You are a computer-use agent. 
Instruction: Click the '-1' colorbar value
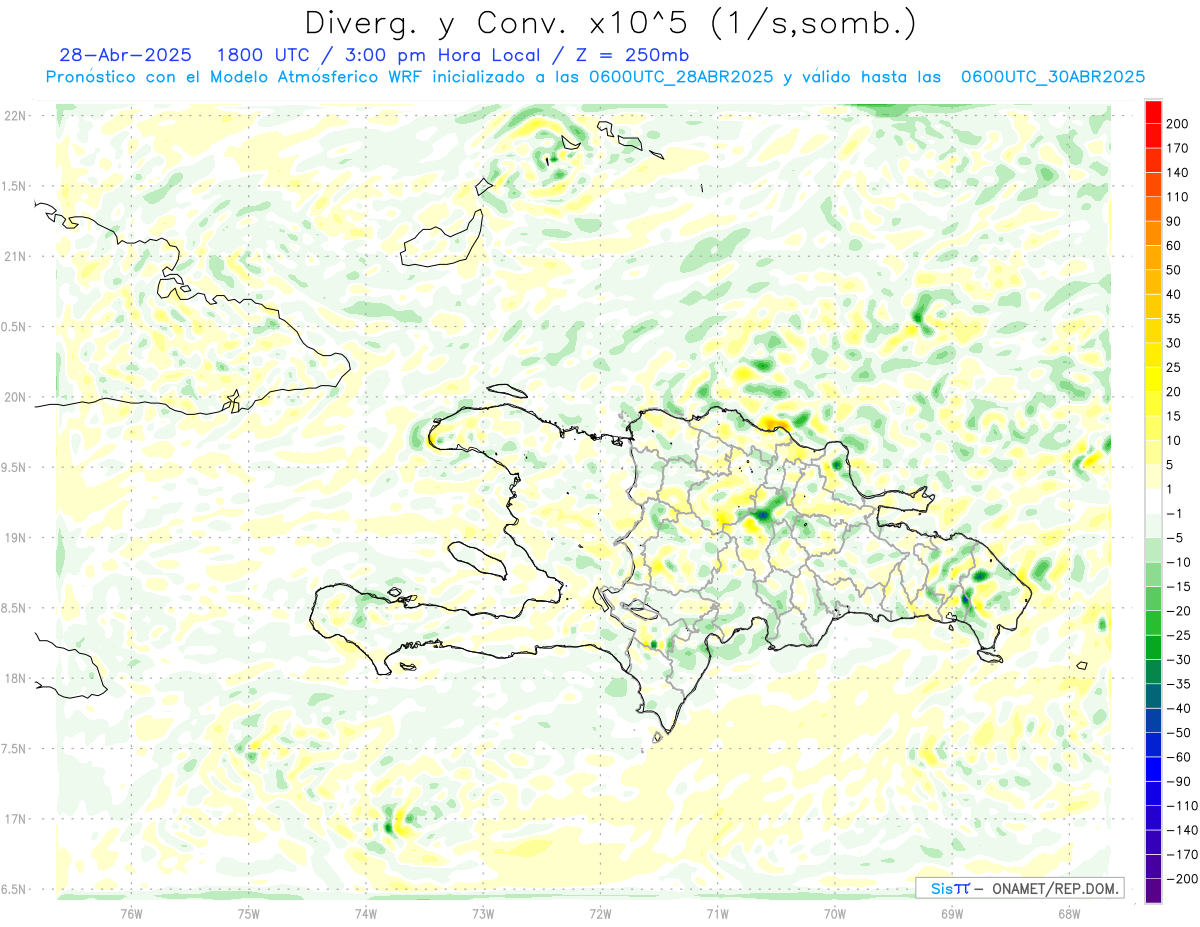tap(1175, 514)
